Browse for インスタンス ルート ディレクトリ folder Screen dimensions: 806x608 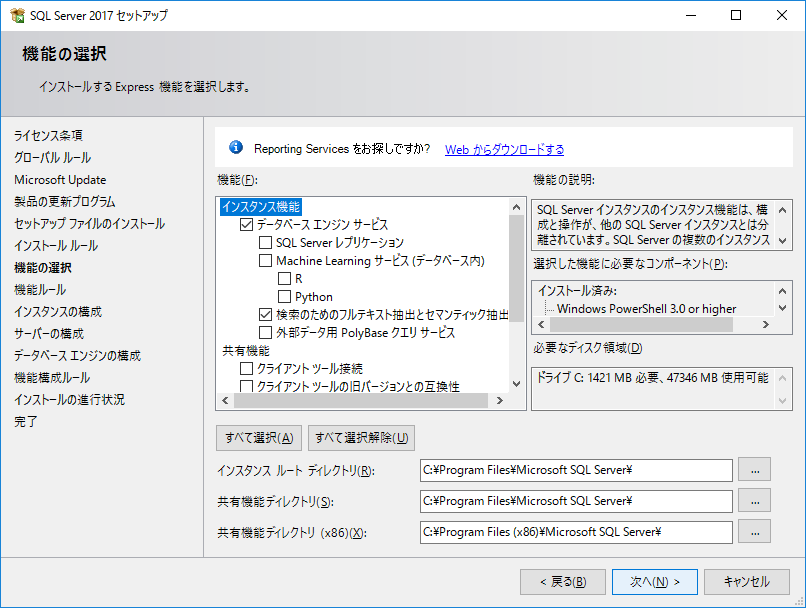(755, 470)
